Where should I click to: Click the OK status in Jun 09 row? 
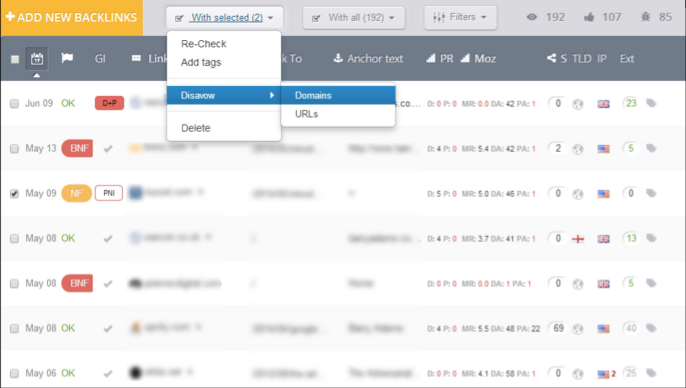tap(68, 103)
